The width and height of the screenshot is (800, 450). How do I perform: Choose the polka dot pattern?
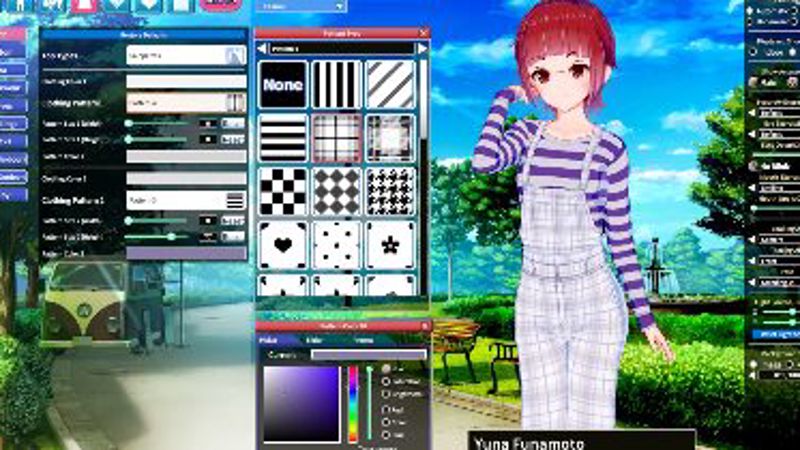pyautogui.click(x=337, y=245)
